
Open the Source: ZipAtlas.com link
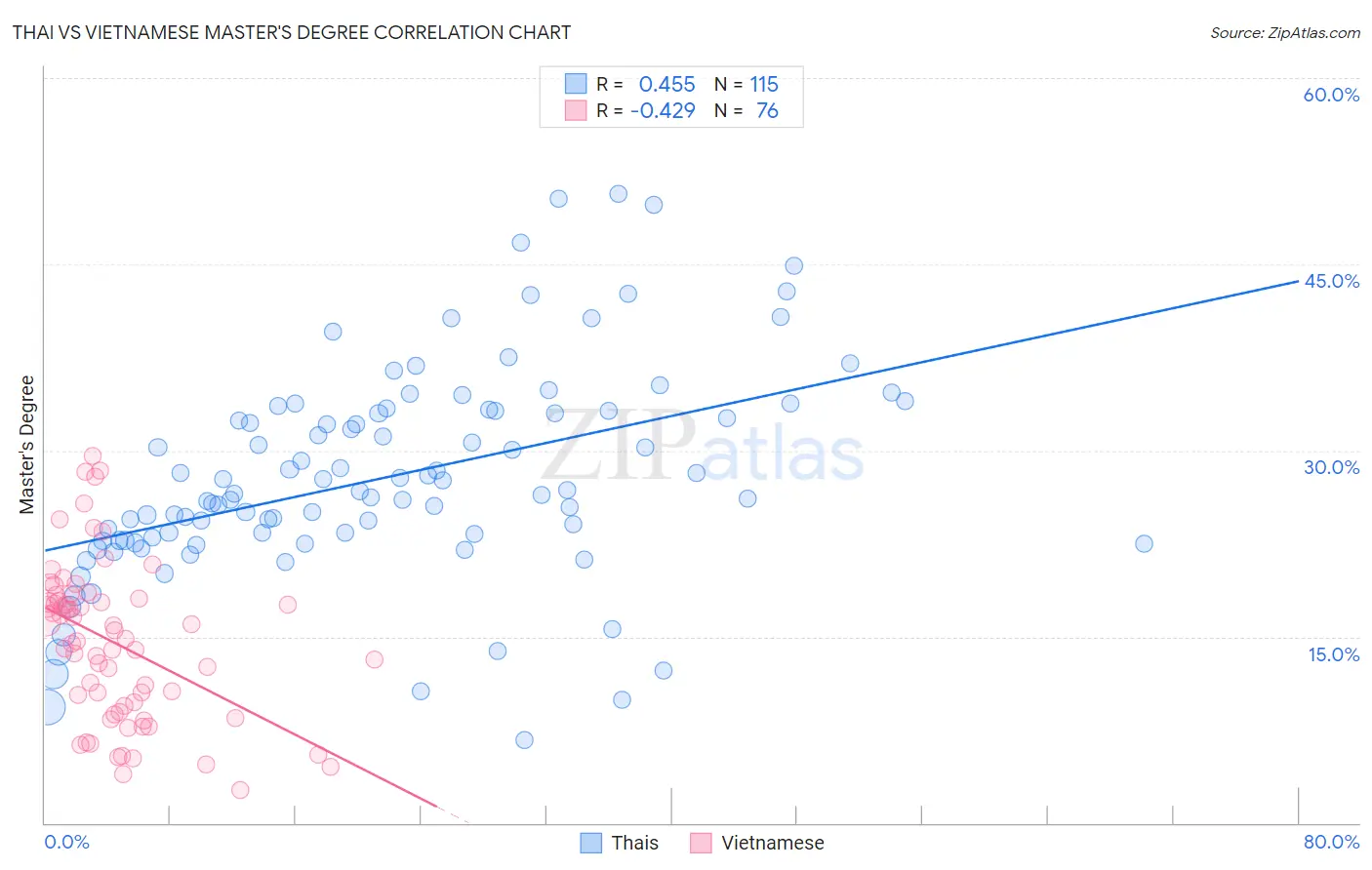click(1285, 32)
